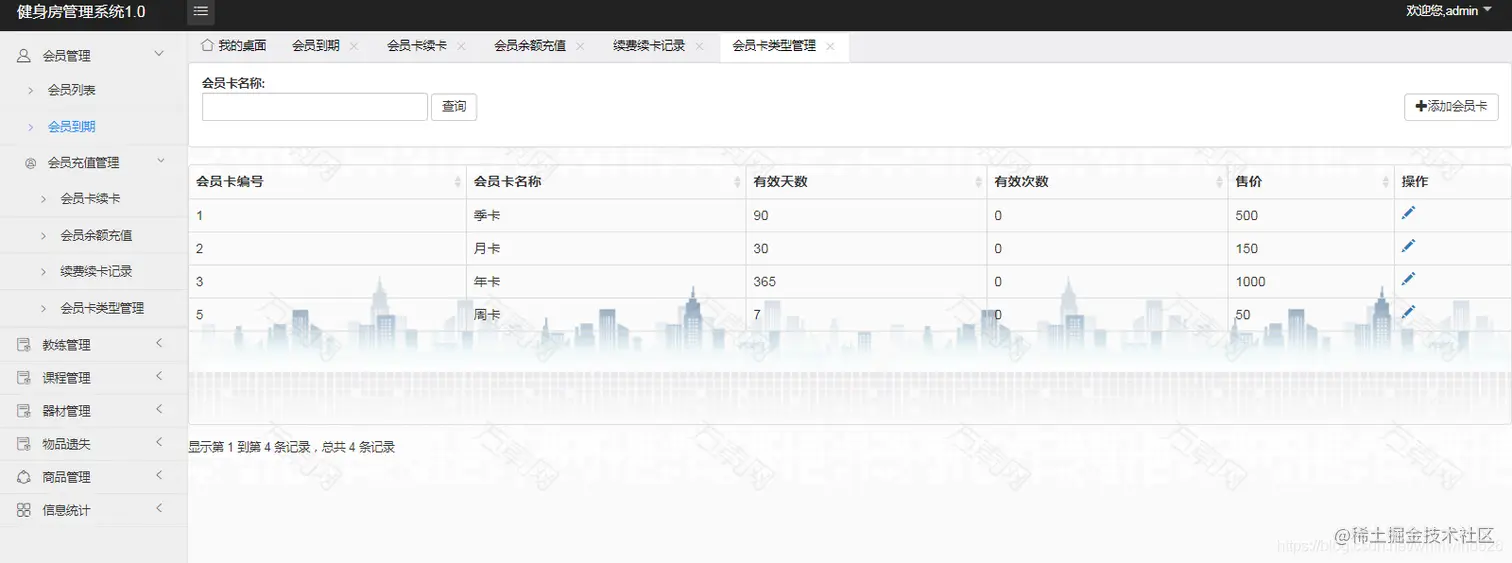Screen dimensions: 1512x563
Task: Click the 教练管理 sidebar icon
Action: (x=24, y=345)
